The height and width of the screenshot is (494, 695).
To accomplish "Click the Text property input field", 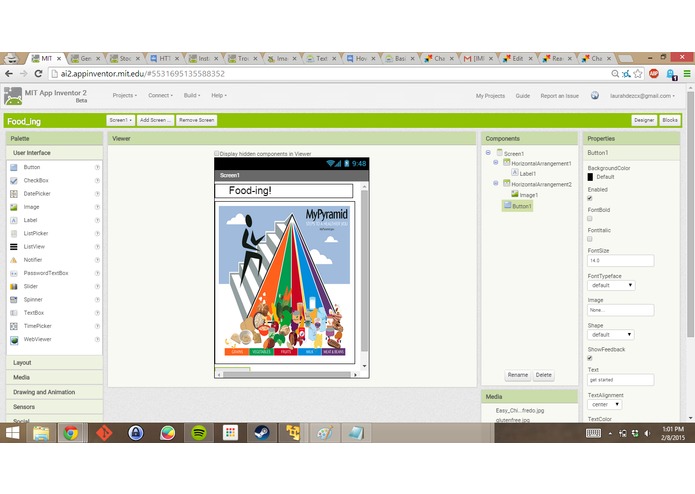I will tap(621, 380).
